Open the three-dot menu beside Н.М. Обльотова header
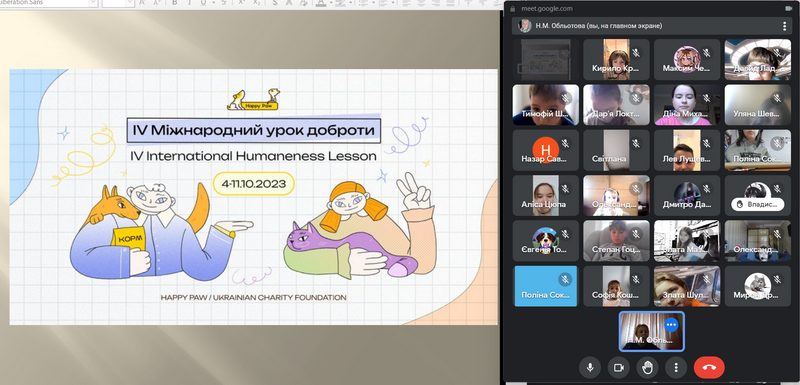Screen dimensions: 800x385 [x=785, y=26]
